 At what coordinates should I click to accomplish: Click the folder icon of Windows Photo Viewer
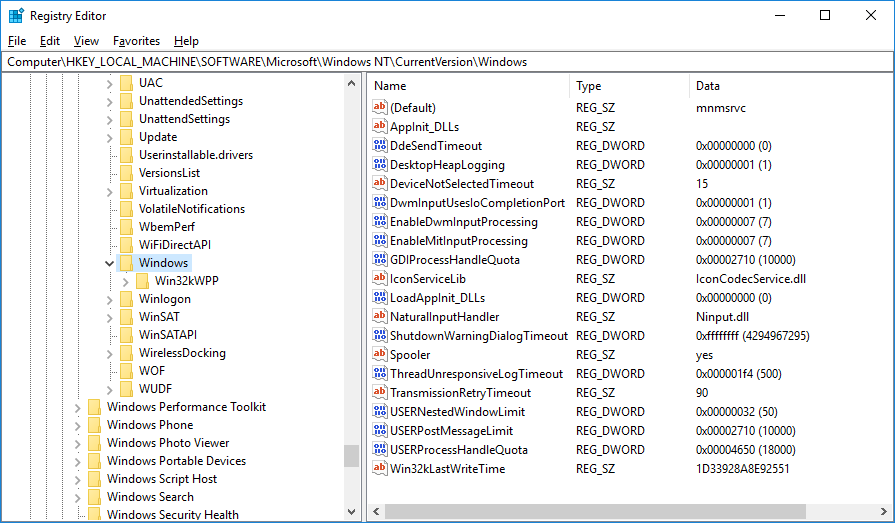click(x=95, y=442)
